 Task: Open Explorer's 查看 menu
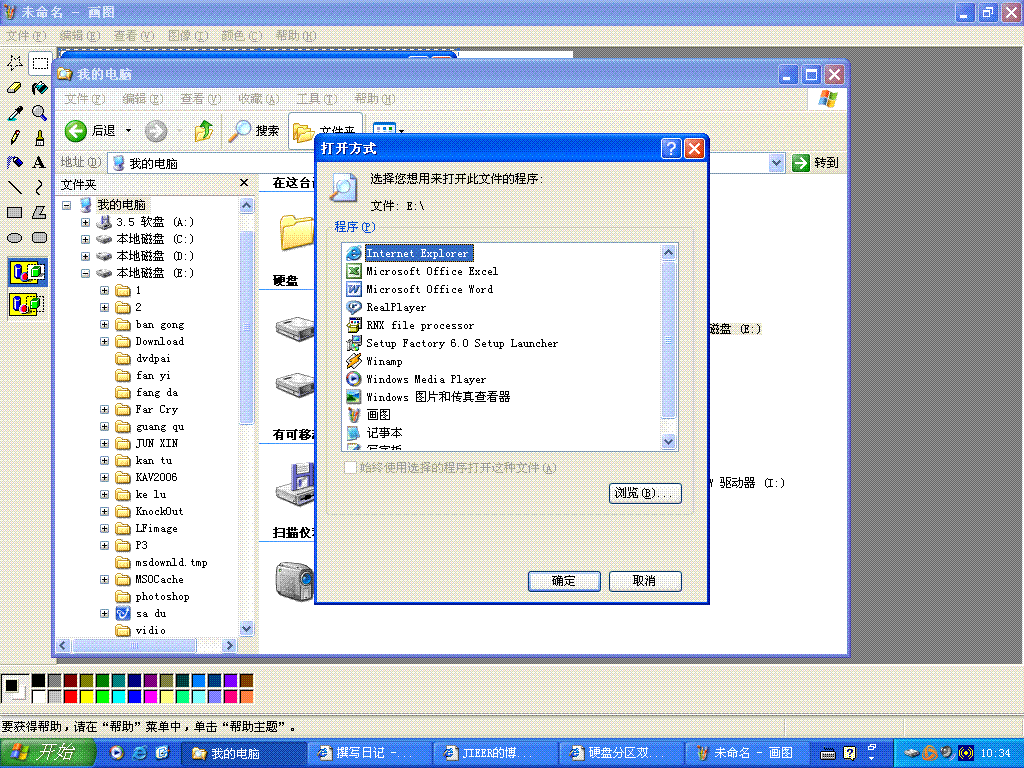coord(201,99)
